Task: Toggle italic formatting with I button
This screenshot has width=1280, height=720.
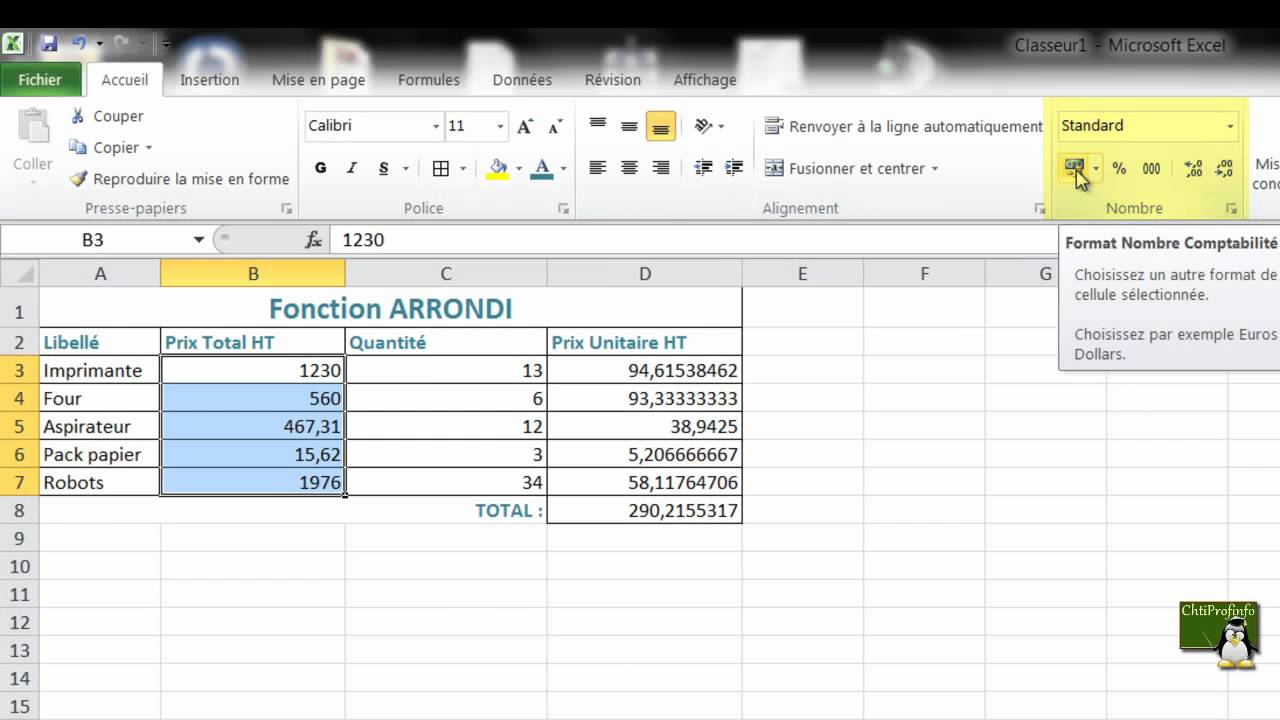Action: pos(352,169)
